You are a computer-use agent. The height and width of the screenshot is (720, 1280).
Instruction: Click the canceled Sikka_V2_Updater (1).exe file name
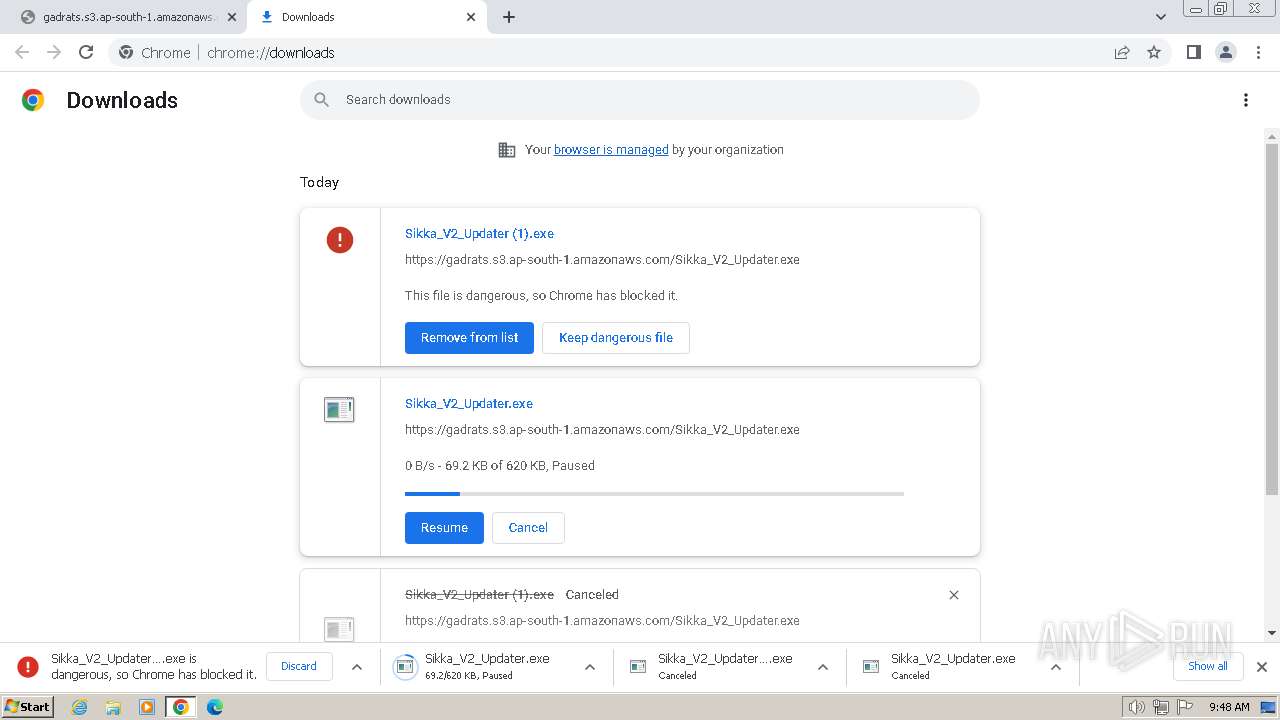pyautogui.click(x=479, y=595)
